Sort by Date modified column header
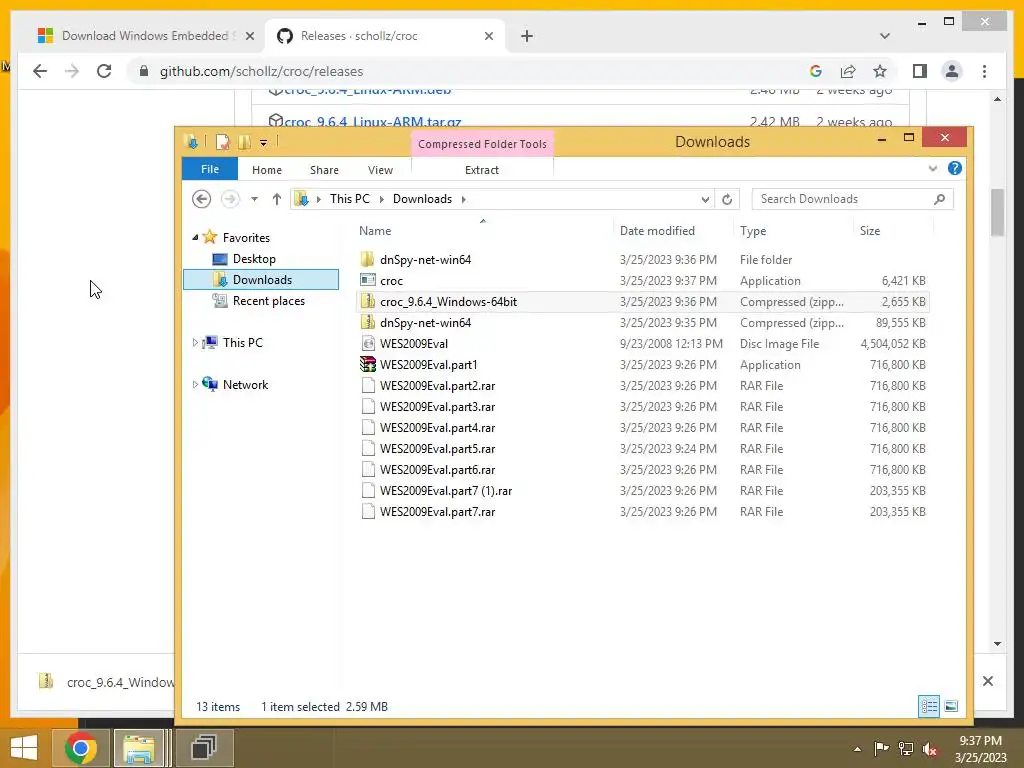This screenshot has width=1024, height=768. click(657, 231)
